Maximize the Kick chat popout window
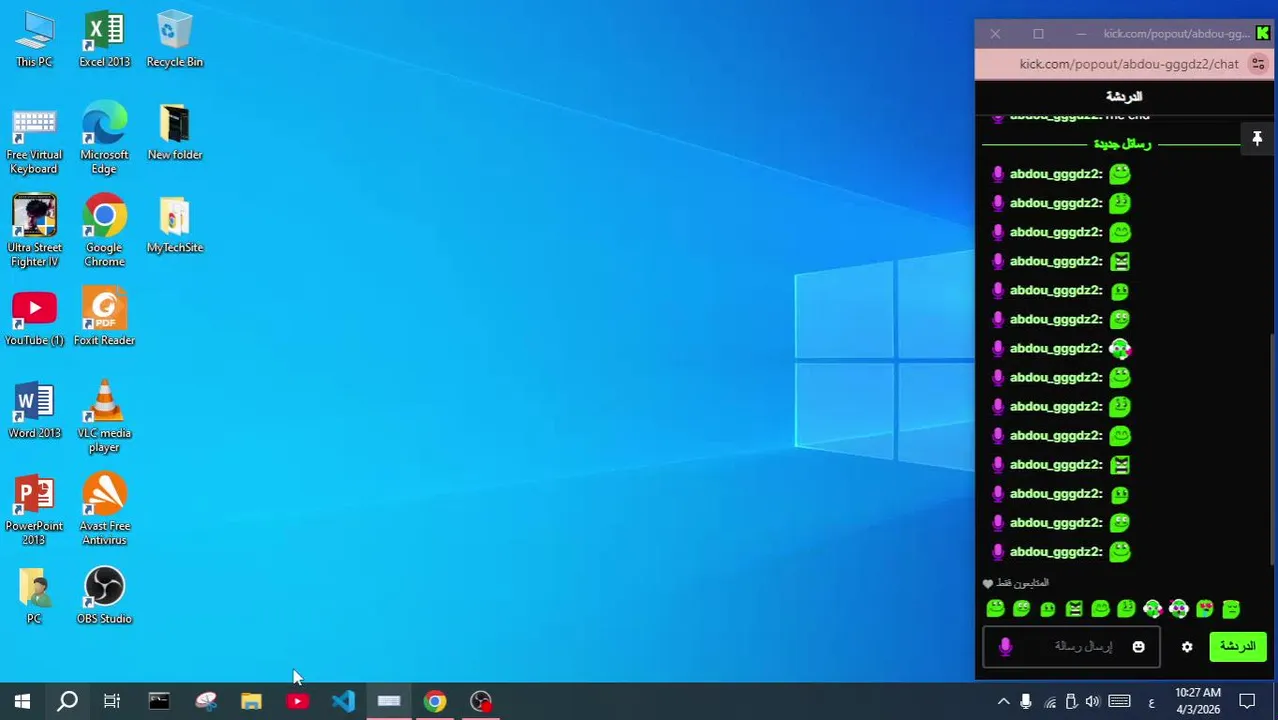Screen dimensions: 1278x720 pyautogui.click(x=1038, y=33)
